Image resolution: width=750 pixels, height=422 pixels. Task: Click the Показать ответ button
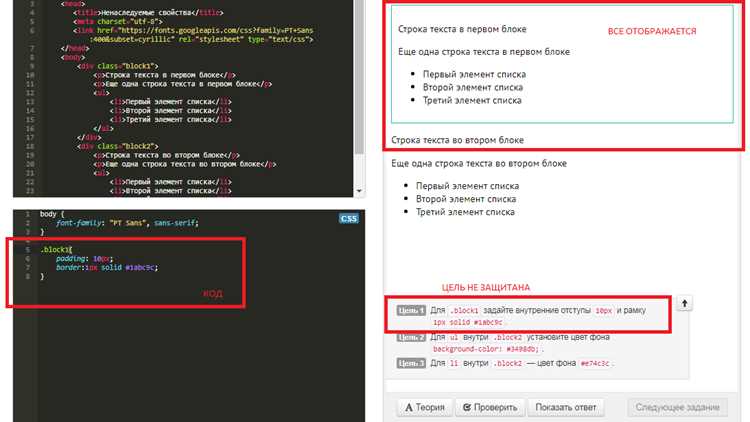click(x=566, y=408)
